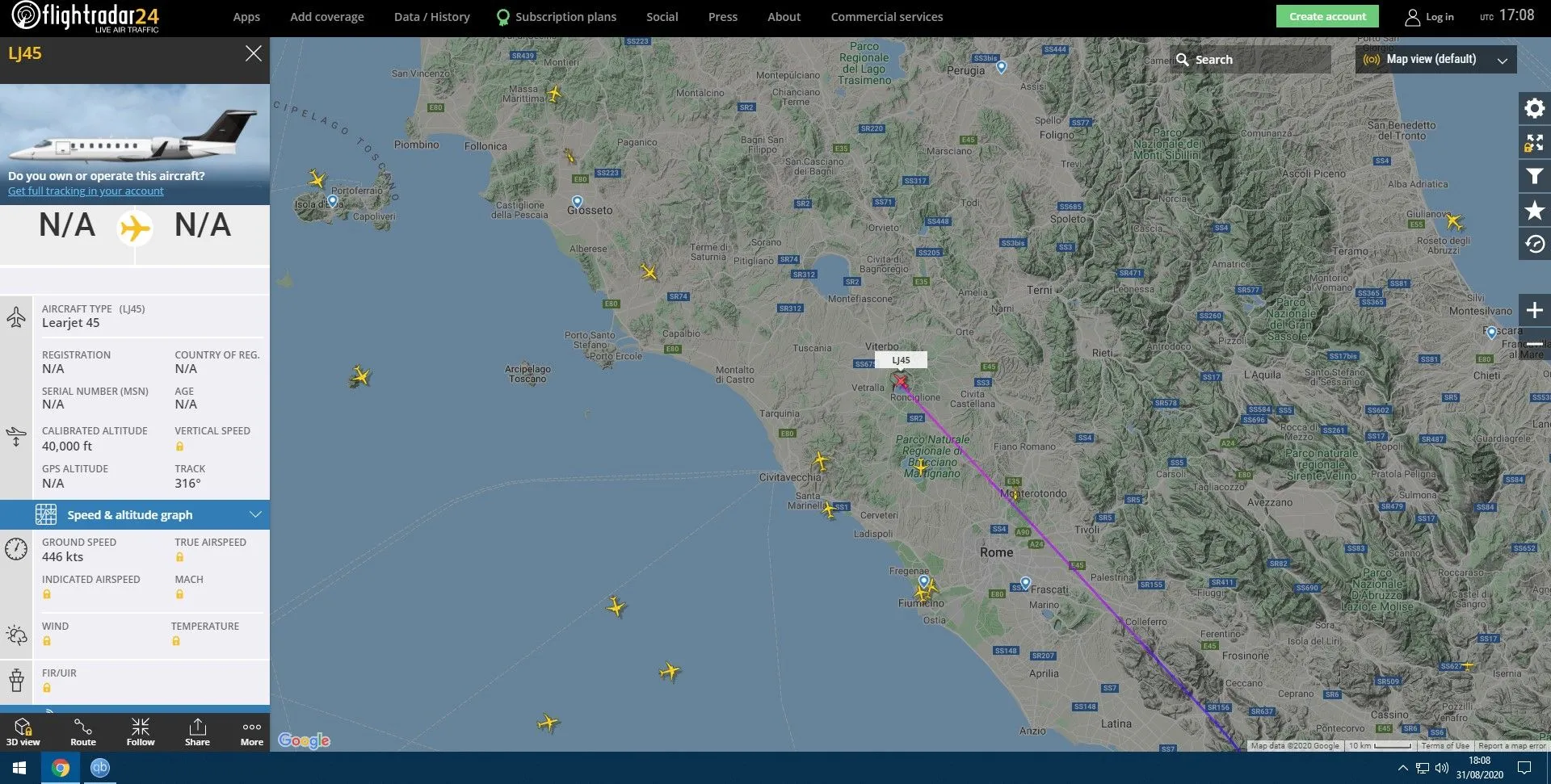The height and width of the screenshot is (784, 1551).
Task: Open the Subscription plans menu item
Action: [556, 17]
